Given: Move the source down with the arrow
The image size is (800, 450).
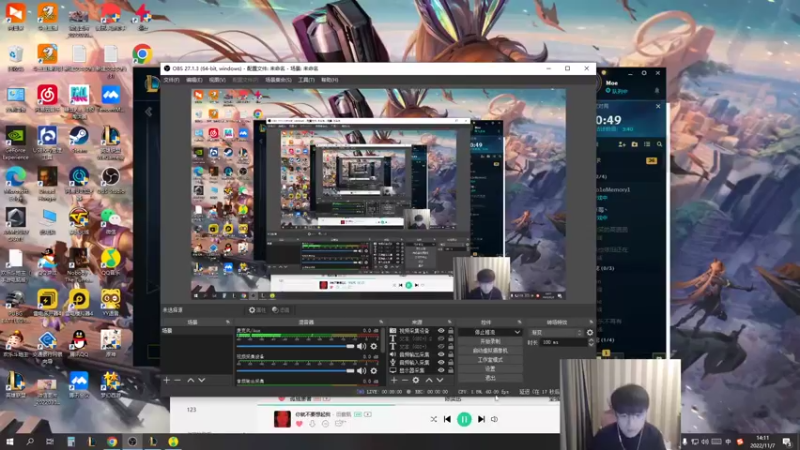Looking at the screenshot, I should pos(440,380).
